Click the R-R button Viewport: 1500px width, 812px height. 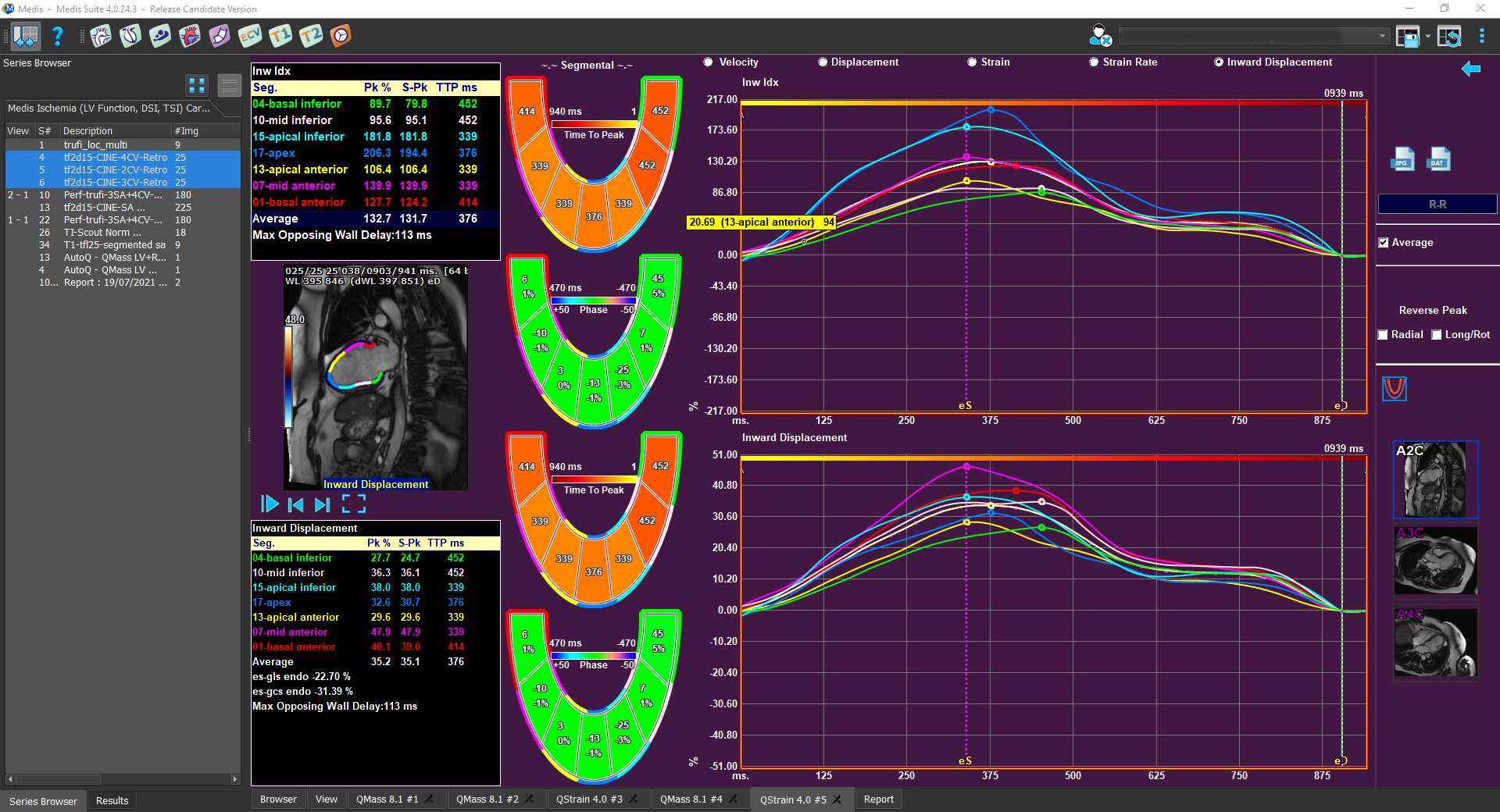pyautogui.click(x=1437, y=205)
